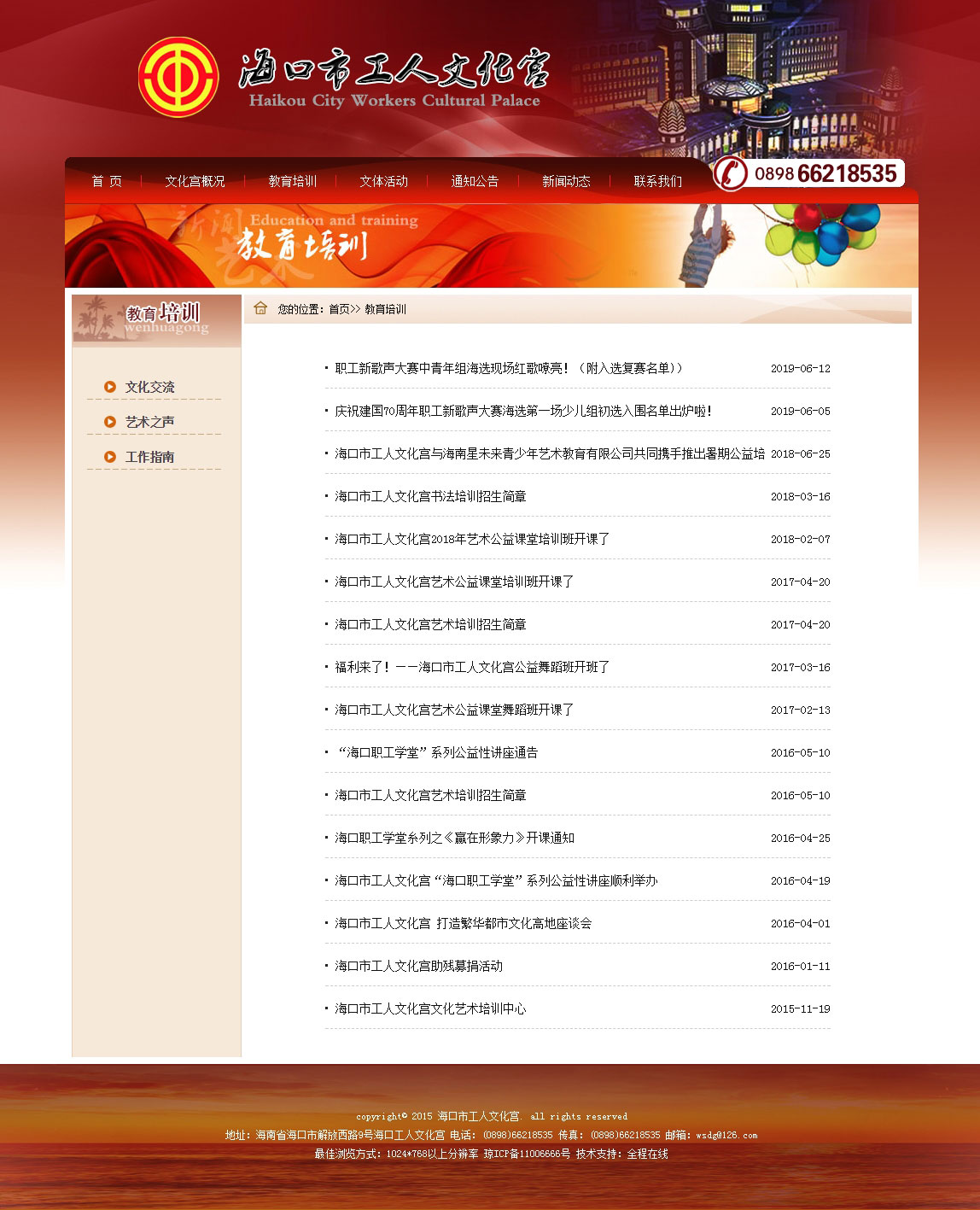Open the 文化宫概况 menu item
This screenshot has height=1210, width=980.
(195, 181)
